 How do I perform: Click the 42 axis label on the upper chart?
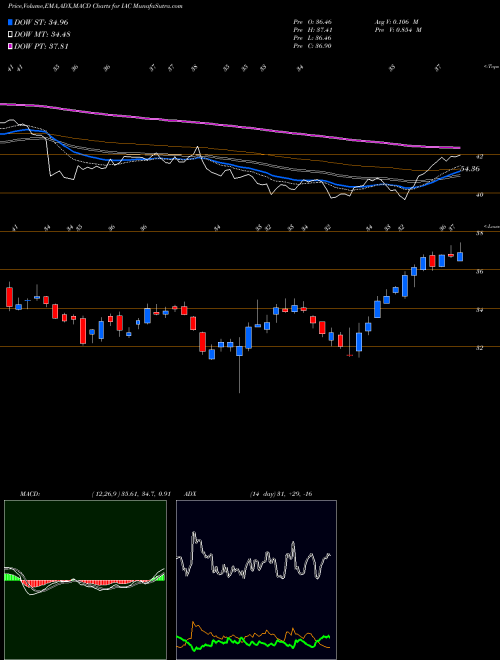coord(479,157)
